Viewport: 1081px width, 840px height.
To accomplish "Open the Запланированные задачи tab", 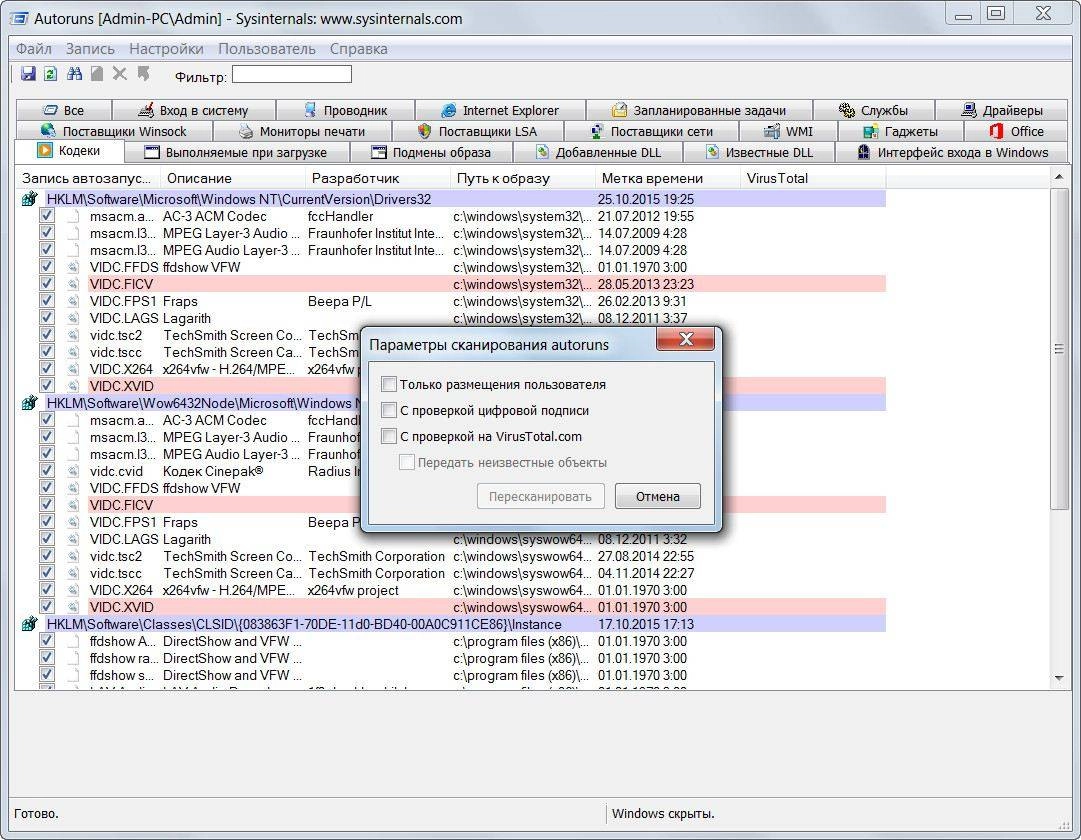I will click(x=699, y=110).
